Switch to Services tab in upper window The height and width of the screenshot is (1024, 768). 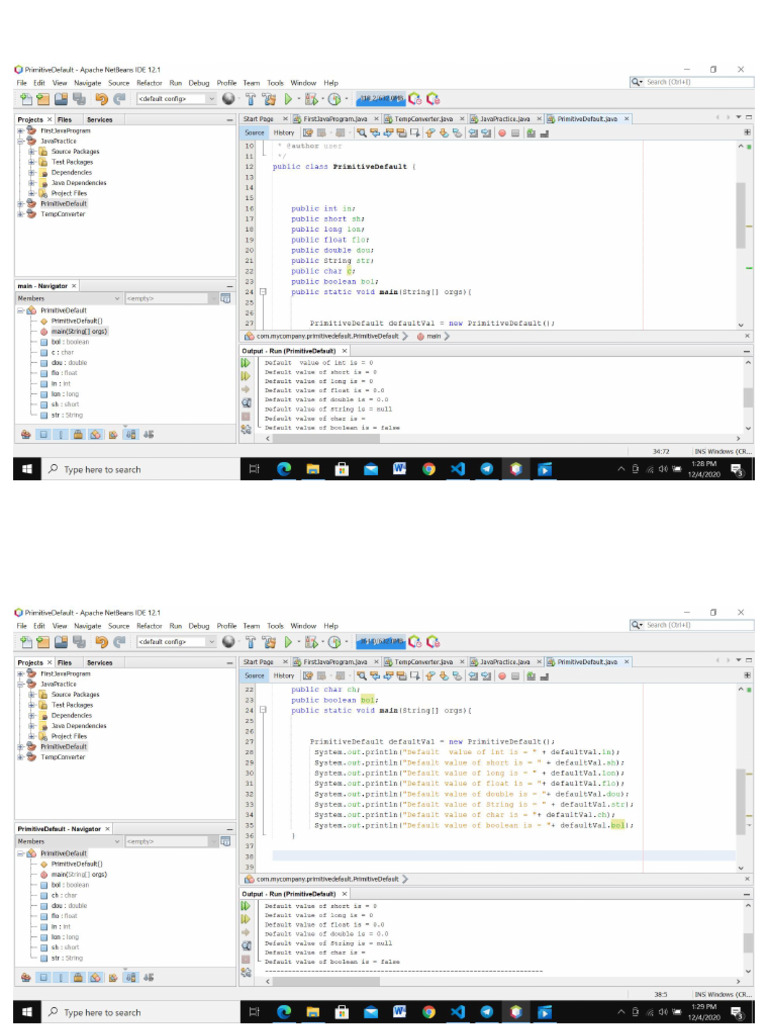tap(99, 120)
